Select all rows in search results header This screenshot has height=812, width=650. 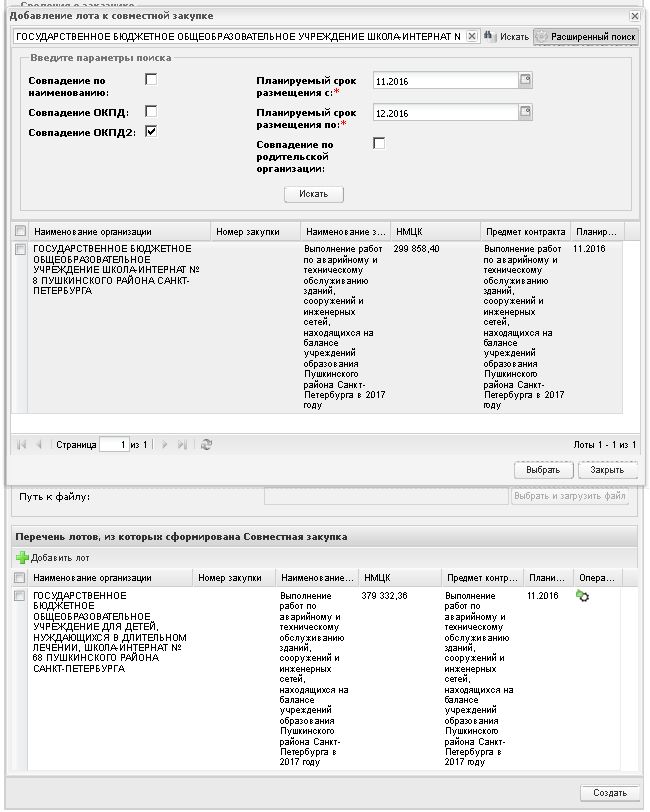click(x=20, y=231)
